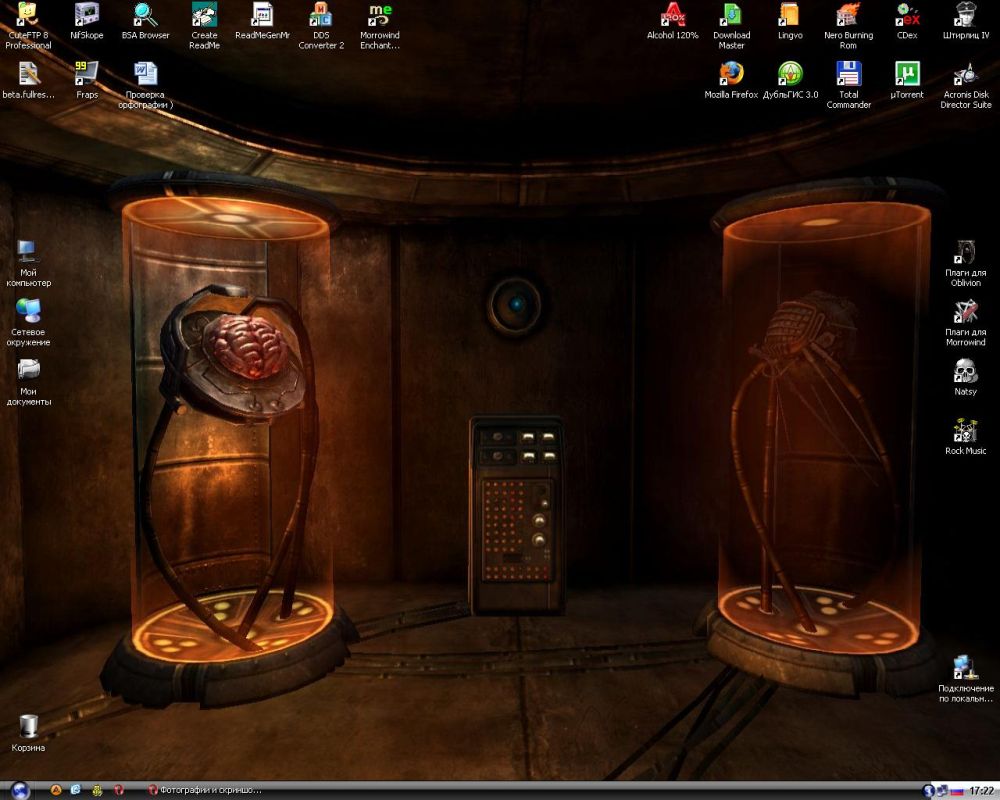The height and width of the screenshot is (800, 1000).
Task: Select the Download Master icon
Action: (731, 26)
